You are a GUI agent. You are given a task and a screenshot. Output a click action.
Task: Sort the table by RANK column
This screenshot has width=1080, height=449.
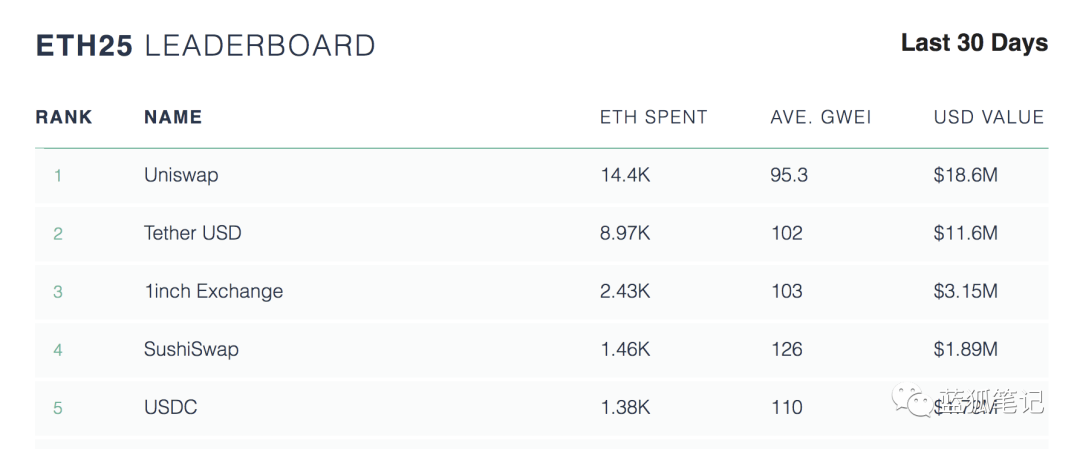coord(64,117)
